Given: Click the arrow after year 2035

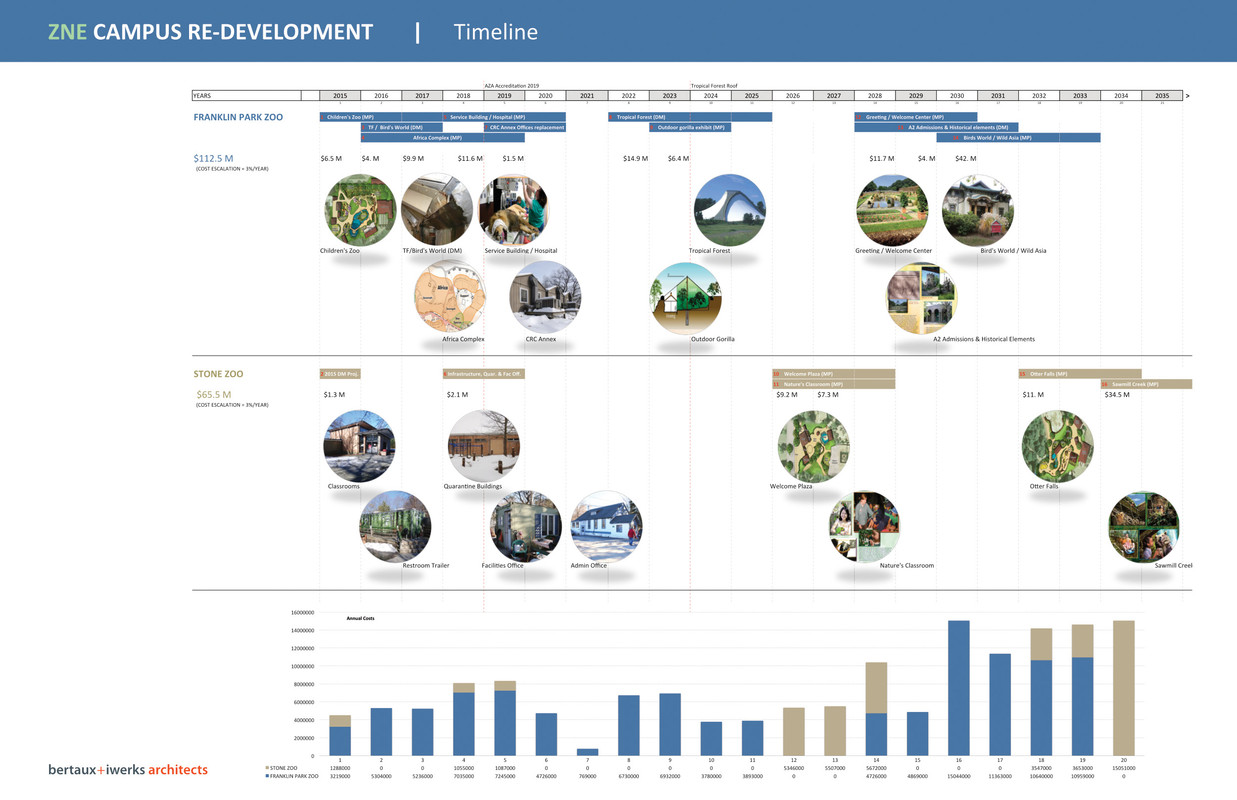Looking at the screenshot, I should coord(1187,96).
